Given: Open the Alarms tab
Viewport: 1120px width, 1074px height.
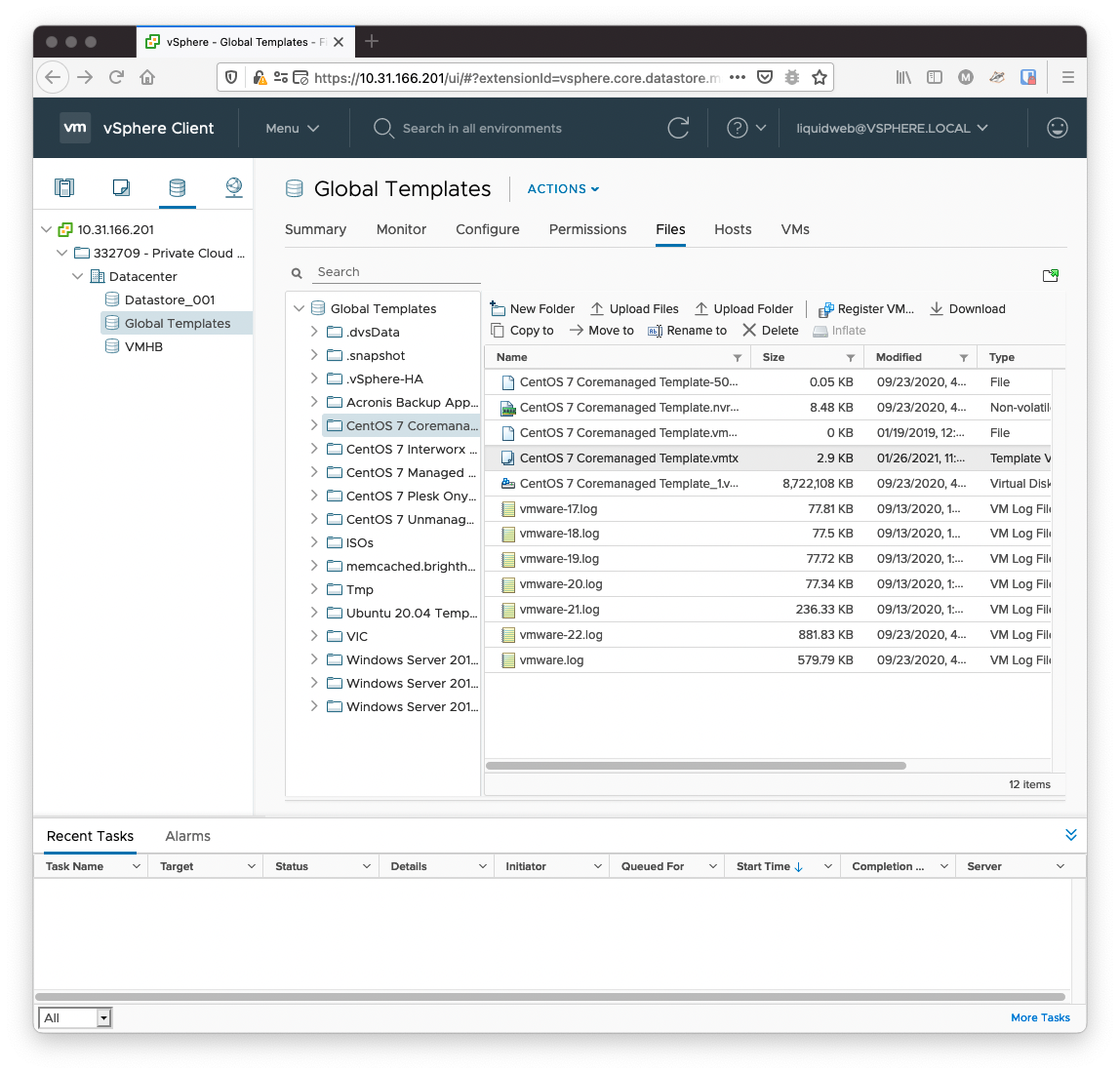Looking at the screenshot, I should (187, 836).
